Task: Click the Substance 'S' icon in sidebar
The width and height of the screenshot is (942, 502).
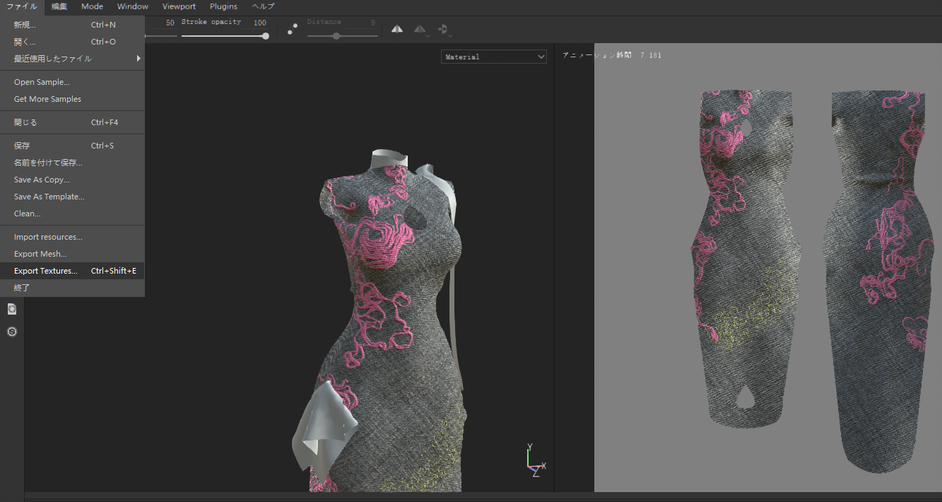Action: (12, 331)
